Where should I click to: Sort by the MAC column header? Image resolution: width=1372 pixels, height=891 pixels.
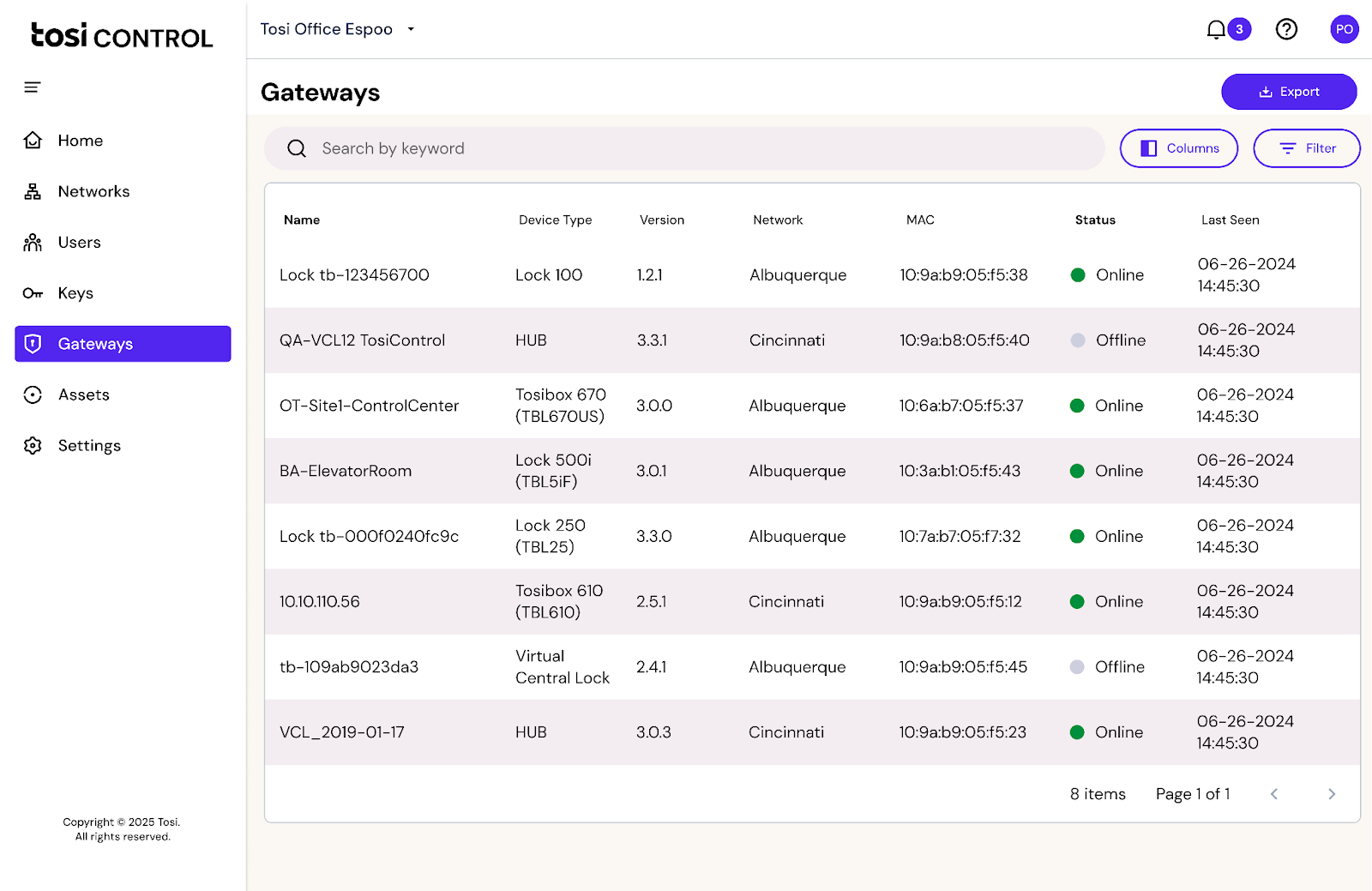(x=920, y=220)
